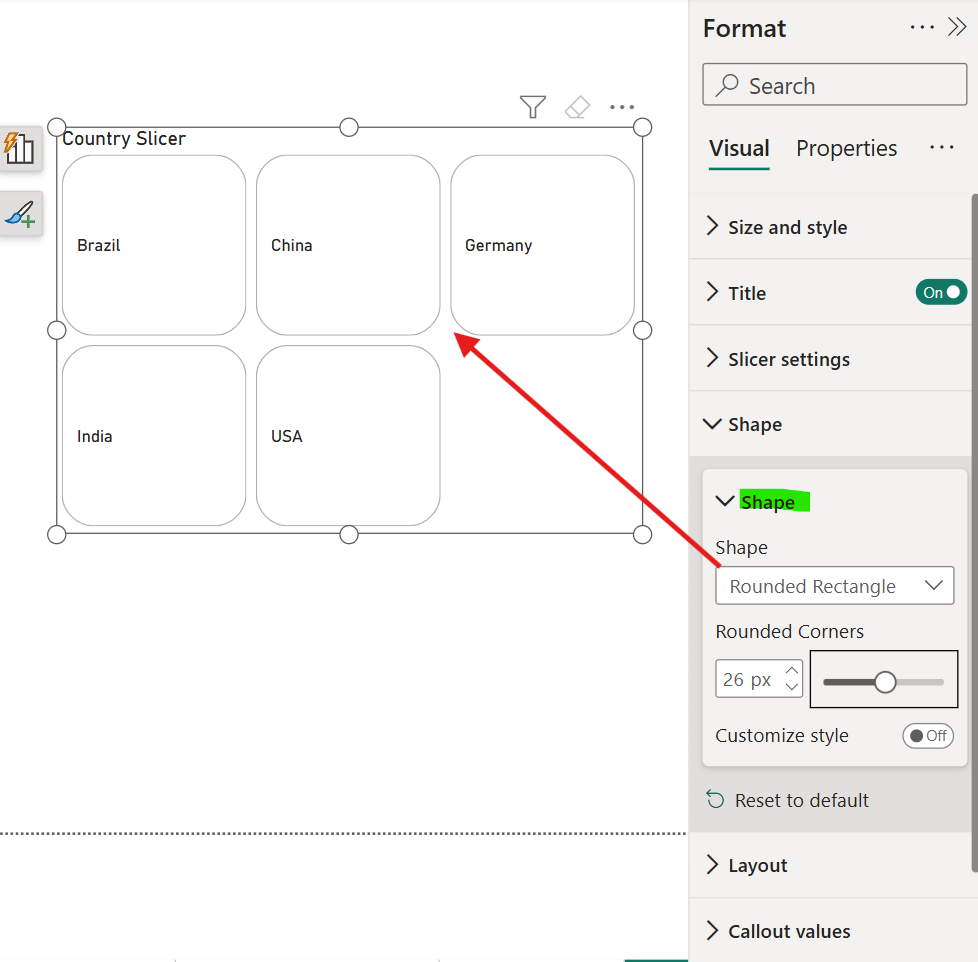
Task: Open the filter icon on the slicer visual
Action: tap(533, 107)
